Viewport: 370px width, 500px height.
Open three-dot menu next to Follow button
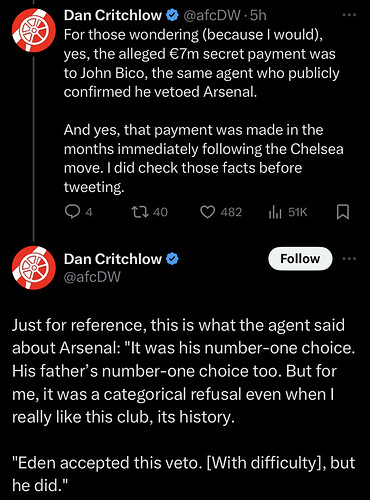pos(349,259)
